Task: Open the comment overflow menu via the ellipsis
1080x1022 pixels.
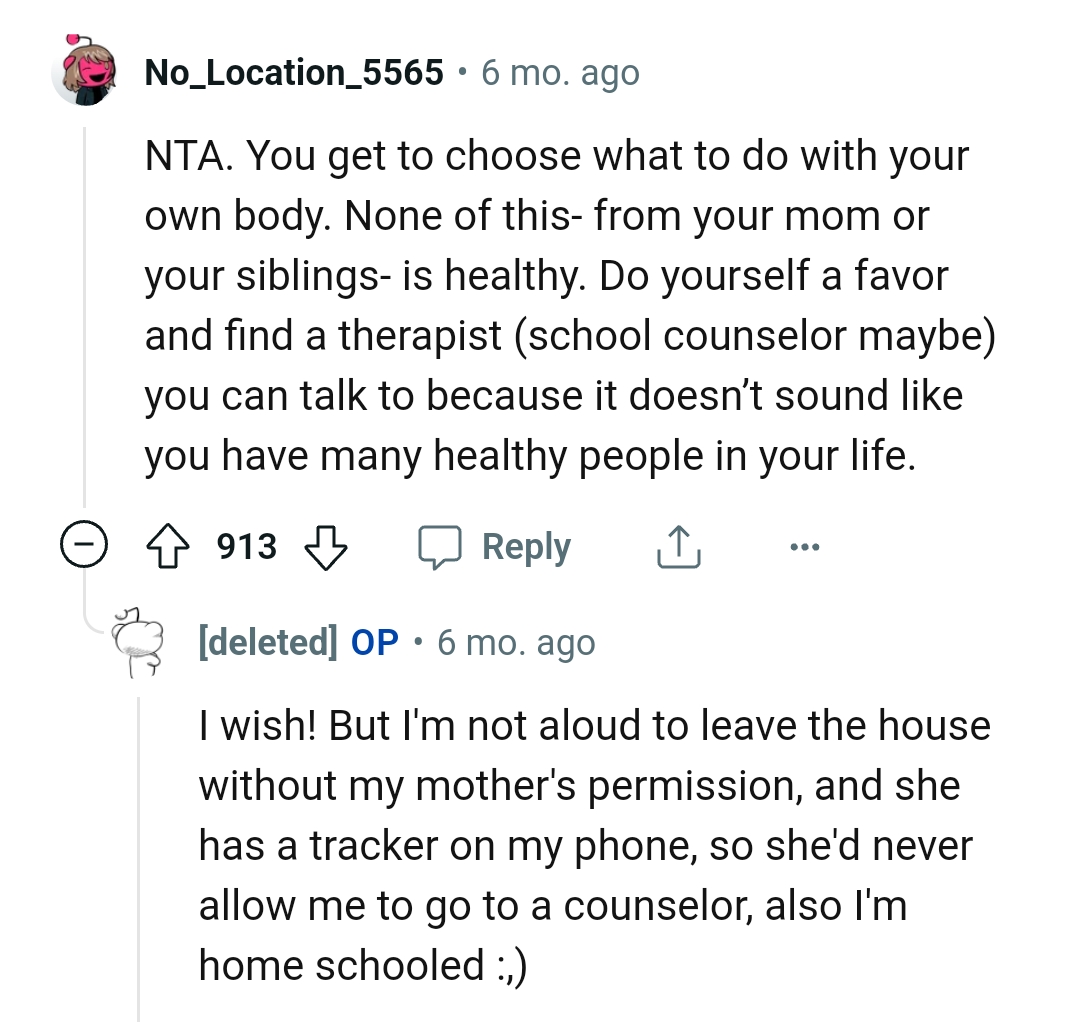Action: tap(806, 546)
